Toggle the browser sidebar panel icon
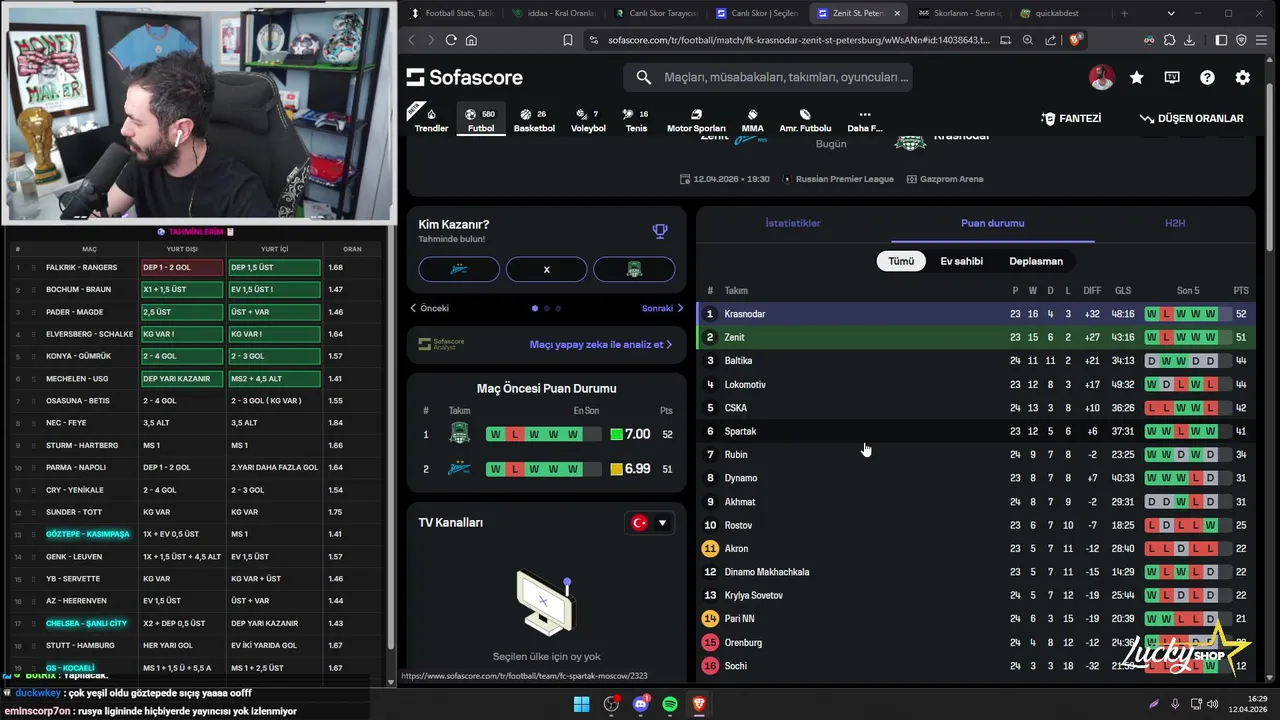 [x=1221, y=40]
